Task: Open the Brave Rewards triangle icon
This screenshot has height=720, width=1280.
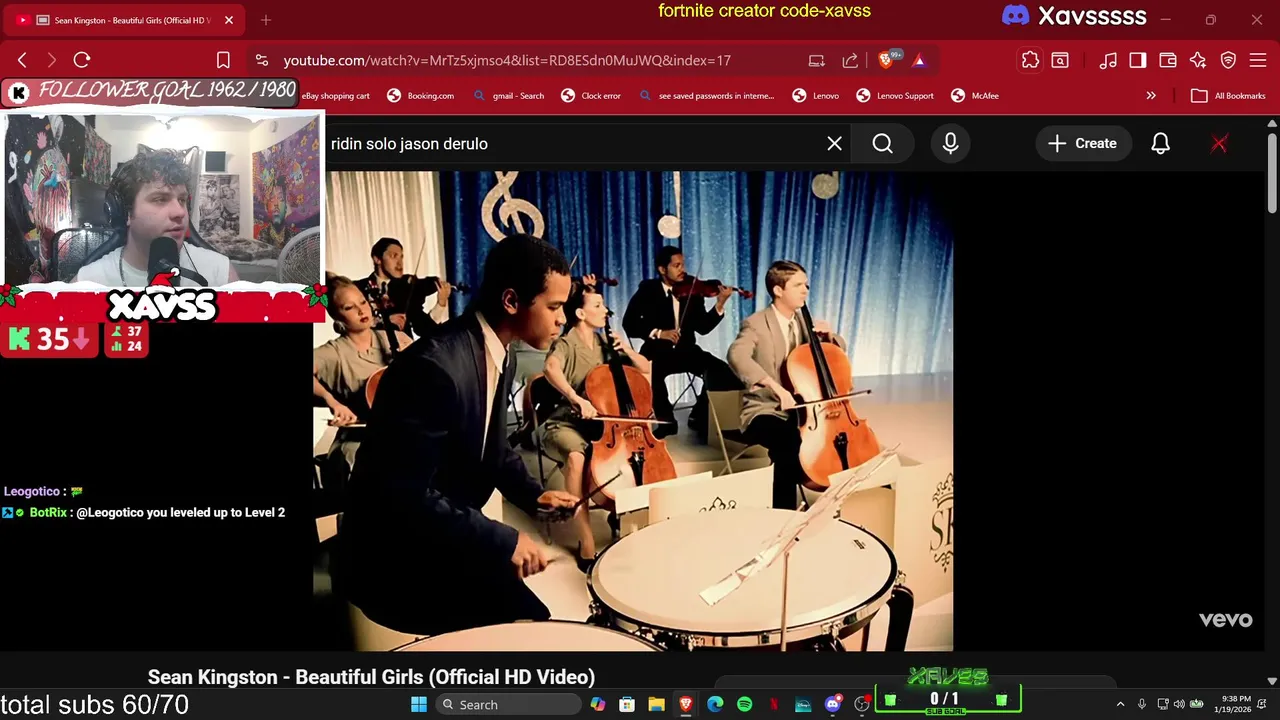Action: click(919, 60)
